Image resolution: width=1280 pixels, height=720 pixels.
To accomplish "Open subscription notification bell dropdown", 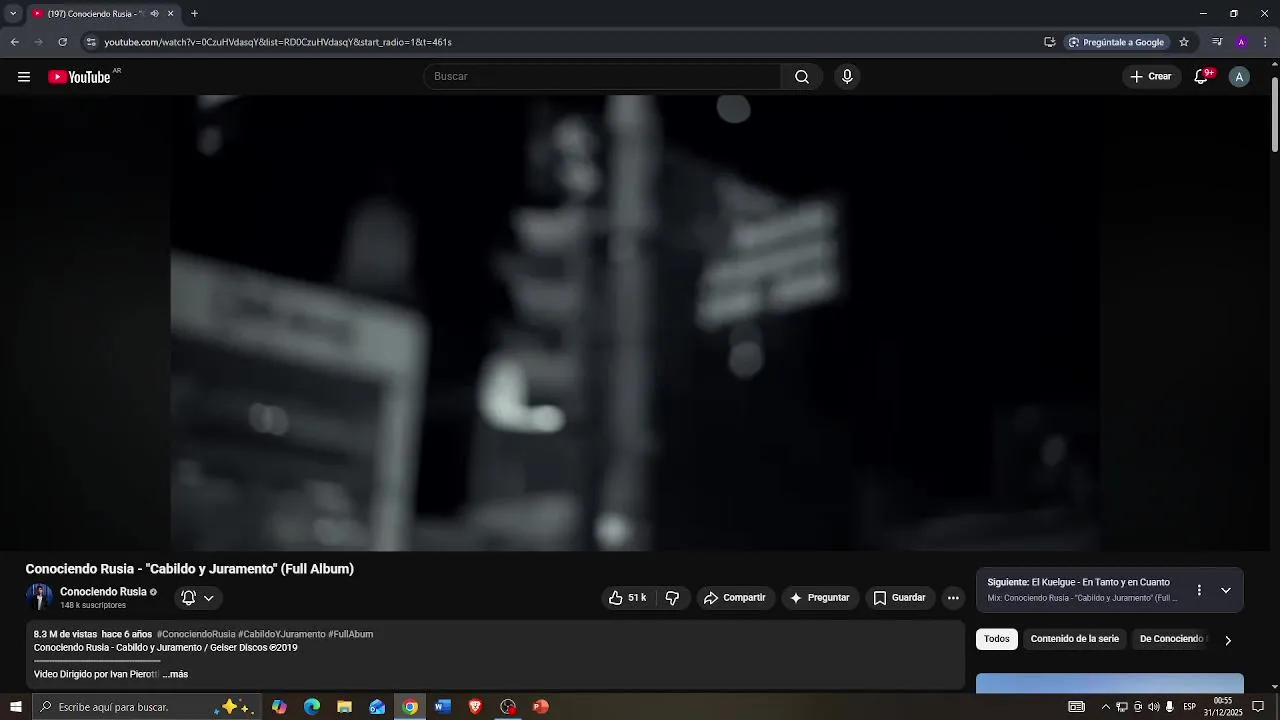I will point(198,598).
